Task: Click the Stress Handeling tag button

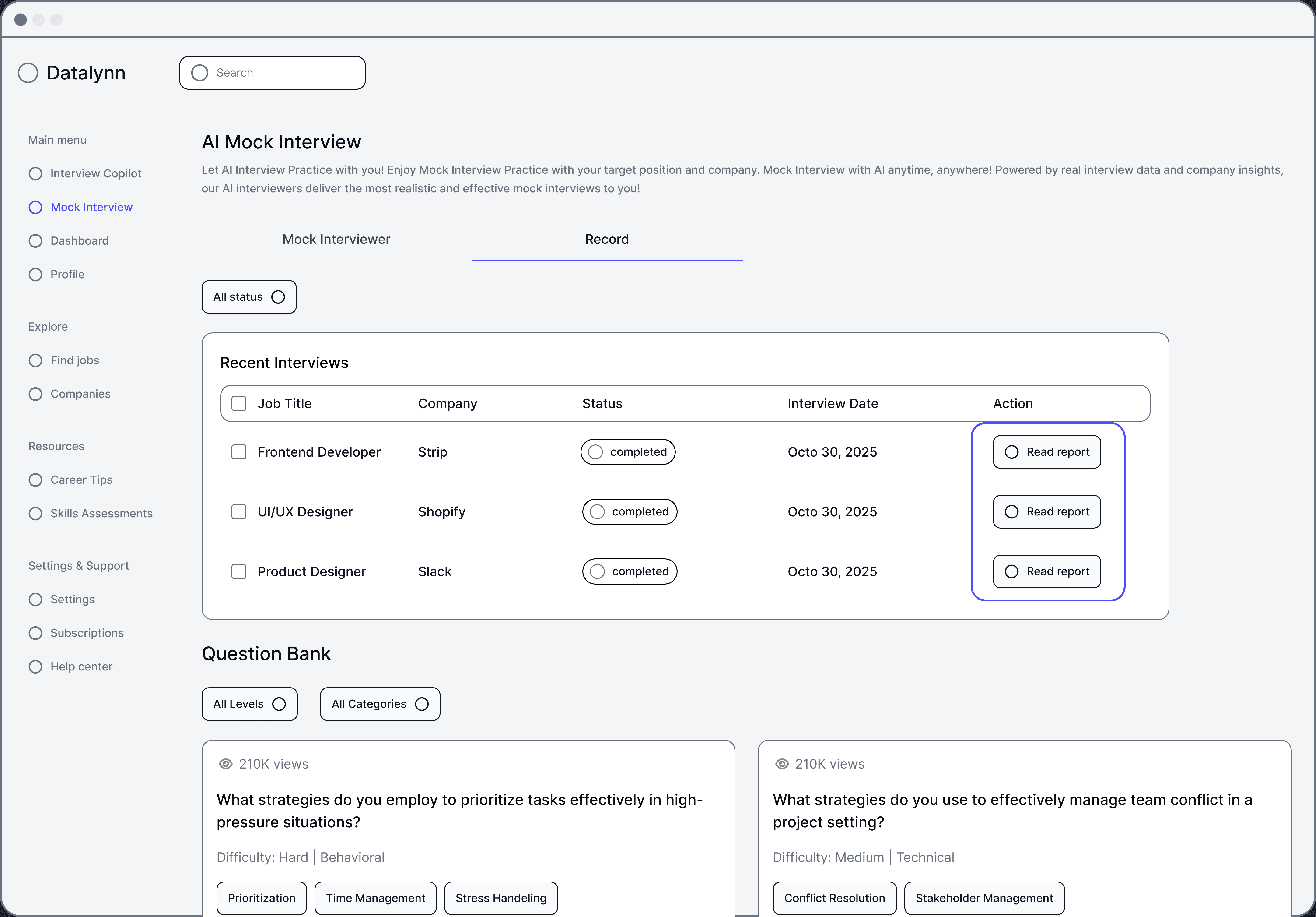Action: (501, 898)
